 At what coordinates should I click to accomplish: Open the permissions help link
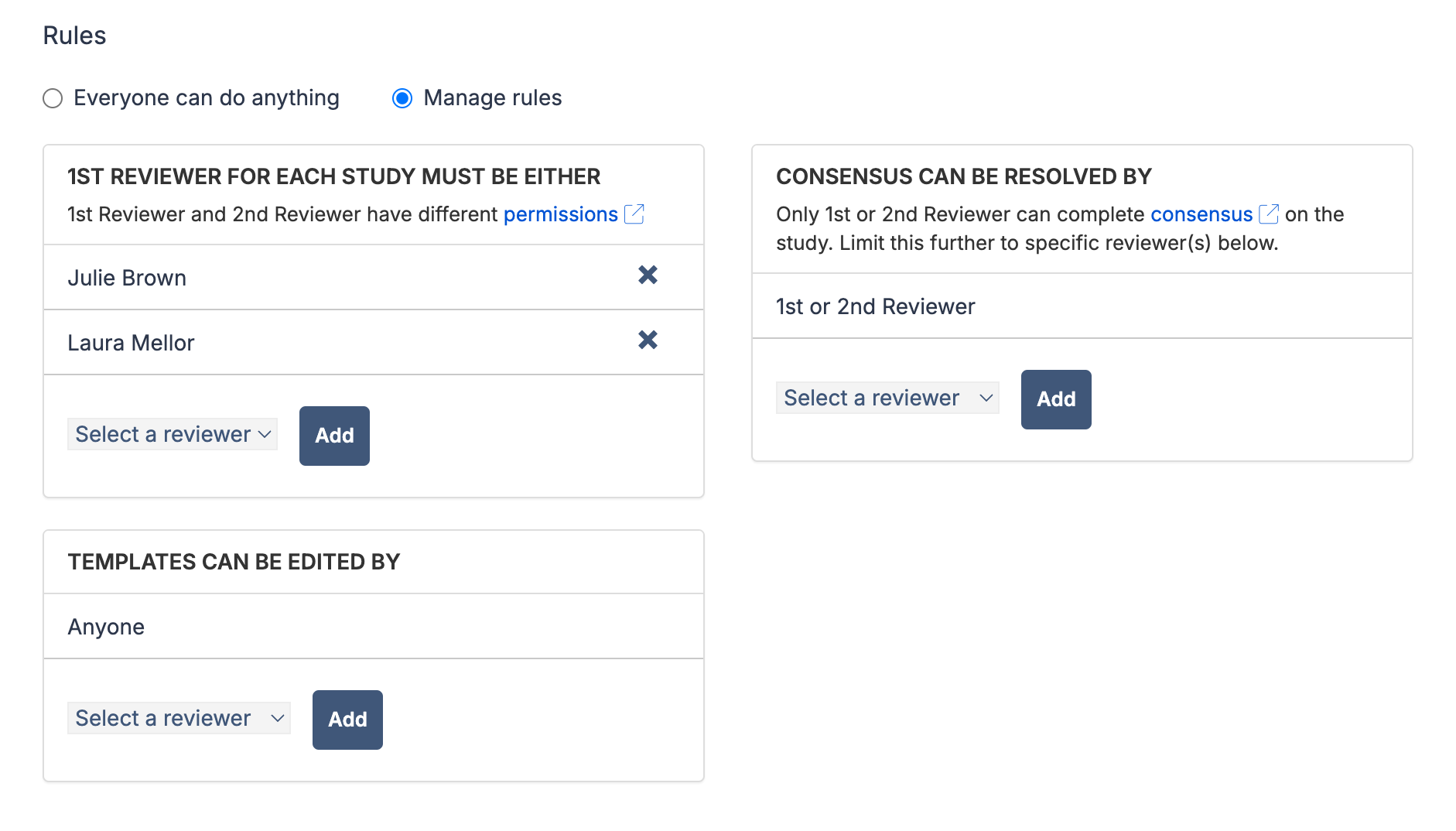(x=560, y=214)
